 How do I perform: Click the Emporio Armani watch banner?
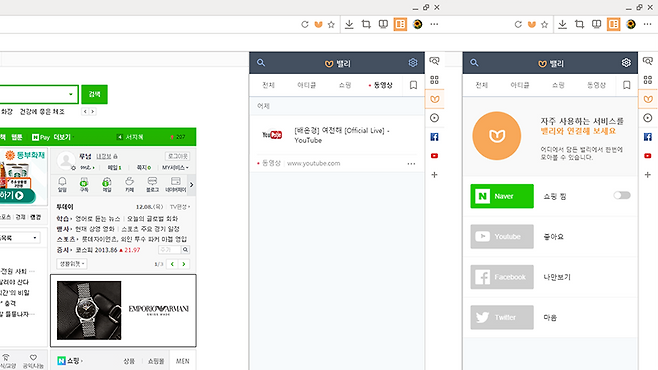[x=123, y=310]
